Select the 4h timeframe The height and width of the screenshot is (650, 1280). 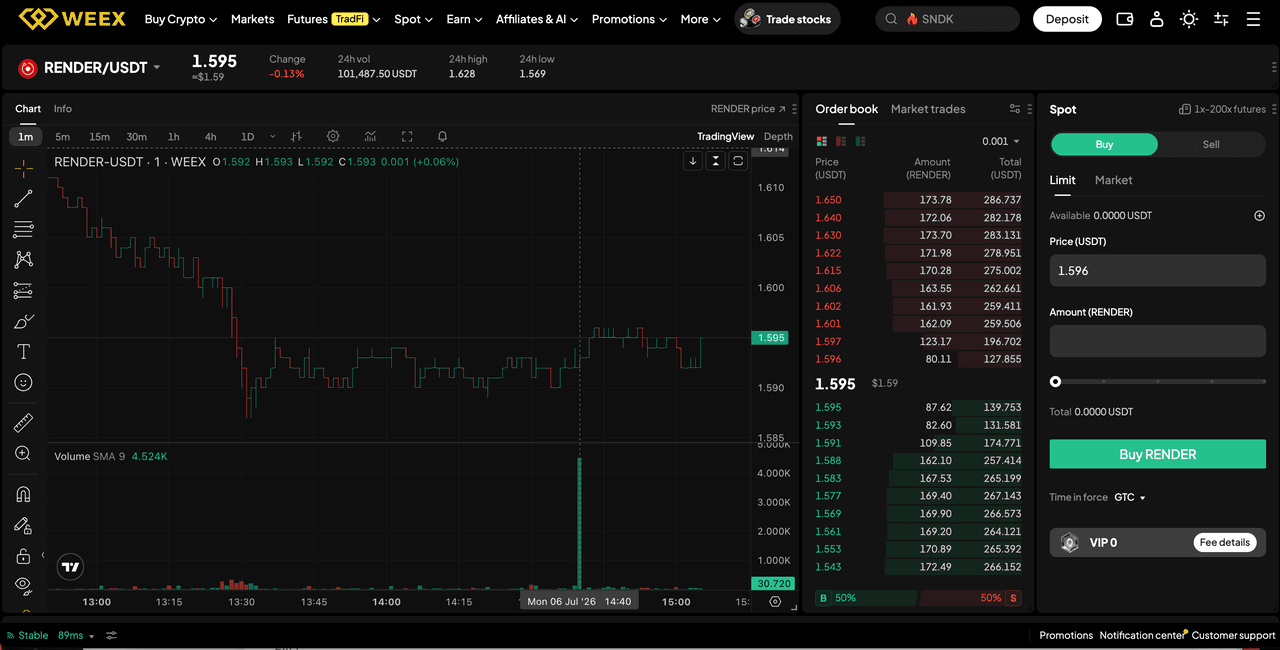click(210, 137)
